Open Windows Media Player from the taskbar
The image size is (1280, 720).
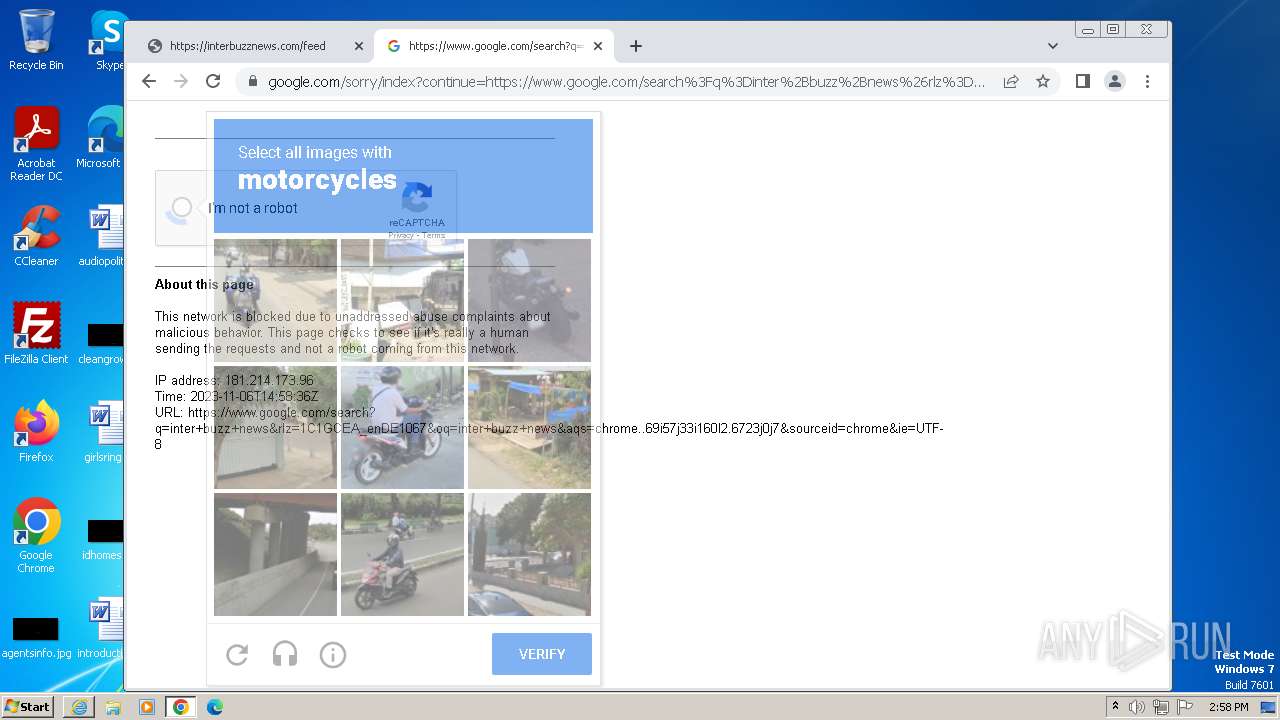146,707
